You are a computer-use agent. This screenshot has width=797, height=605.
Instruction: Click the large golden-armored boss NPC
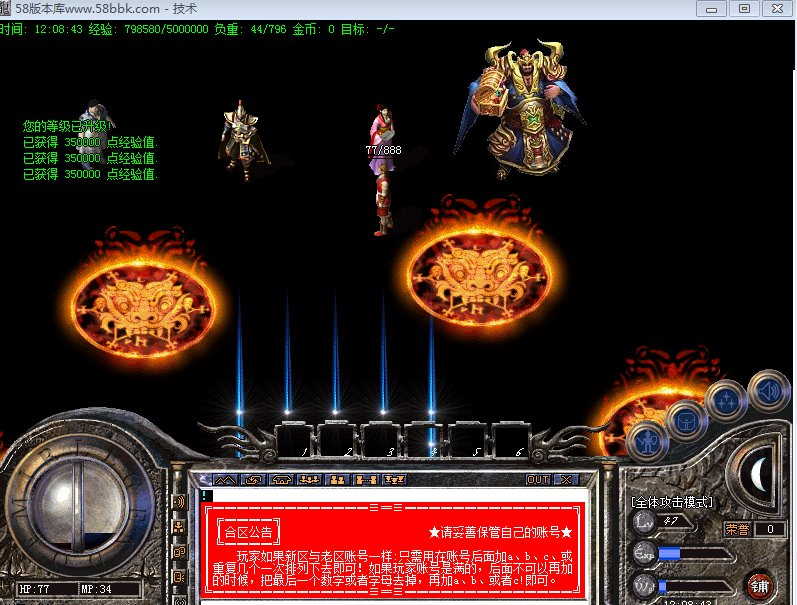point(523,109)
